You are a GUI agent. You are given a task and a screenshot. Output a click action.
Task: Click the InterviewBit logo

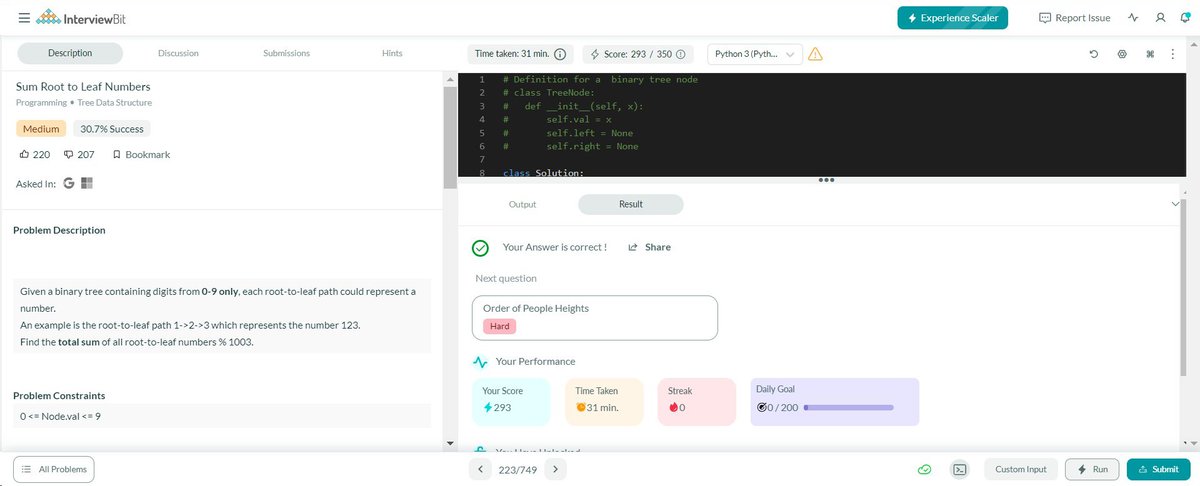pos(81,18)
